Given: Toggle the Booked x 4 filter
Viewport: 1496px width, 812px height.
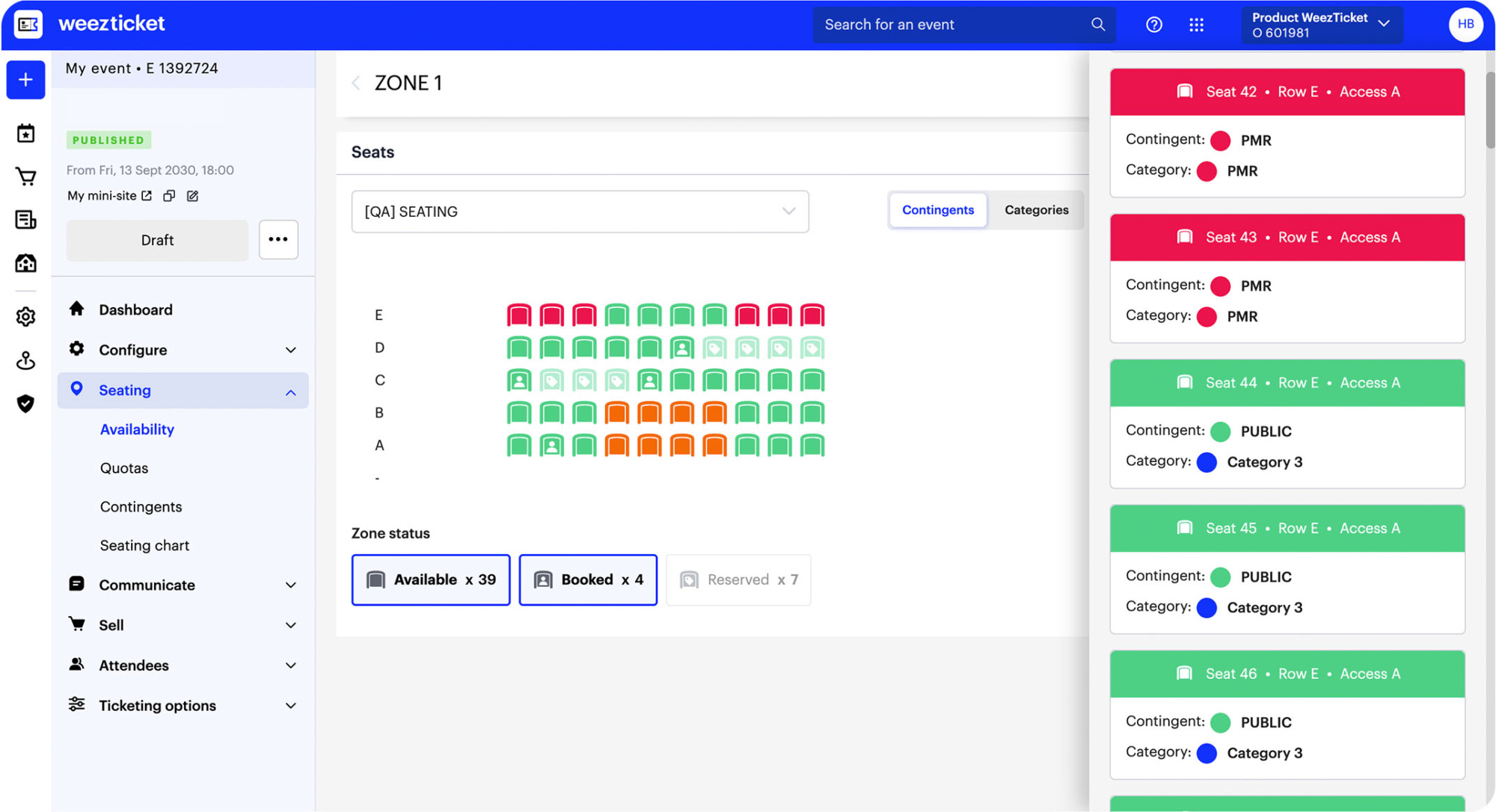Looking at the screenshot, I should pos(587,579).
